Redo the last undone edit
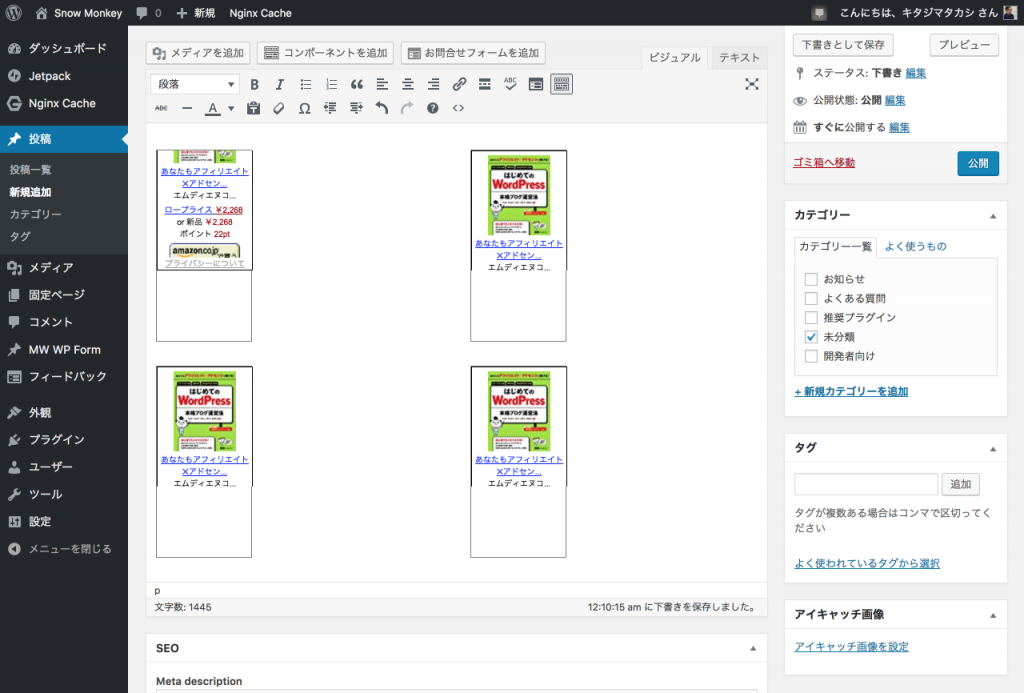1024x693 pixels. coord(407,108)
